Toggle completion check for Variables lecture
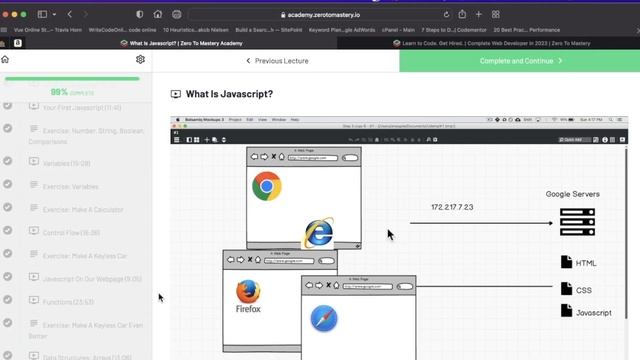Image resolution: width=640 pixels, height=360 pixels. pyautogui.click(x=7, y=161)
